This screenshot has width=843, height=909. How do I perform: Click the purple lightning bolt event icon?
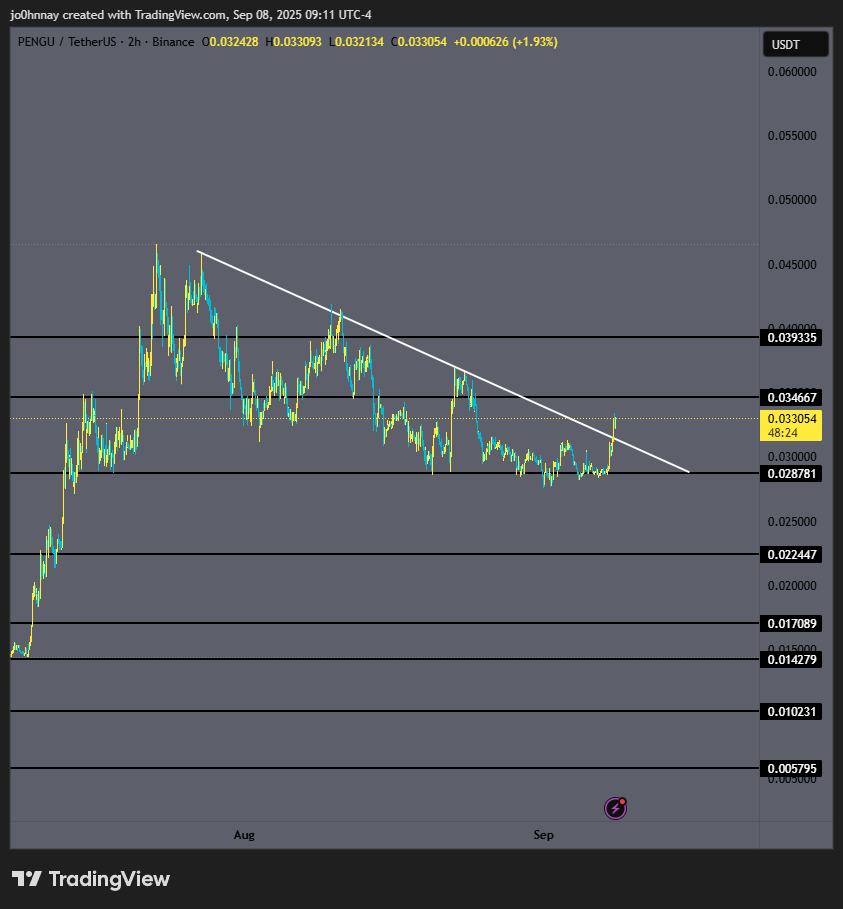pos(615,808)
